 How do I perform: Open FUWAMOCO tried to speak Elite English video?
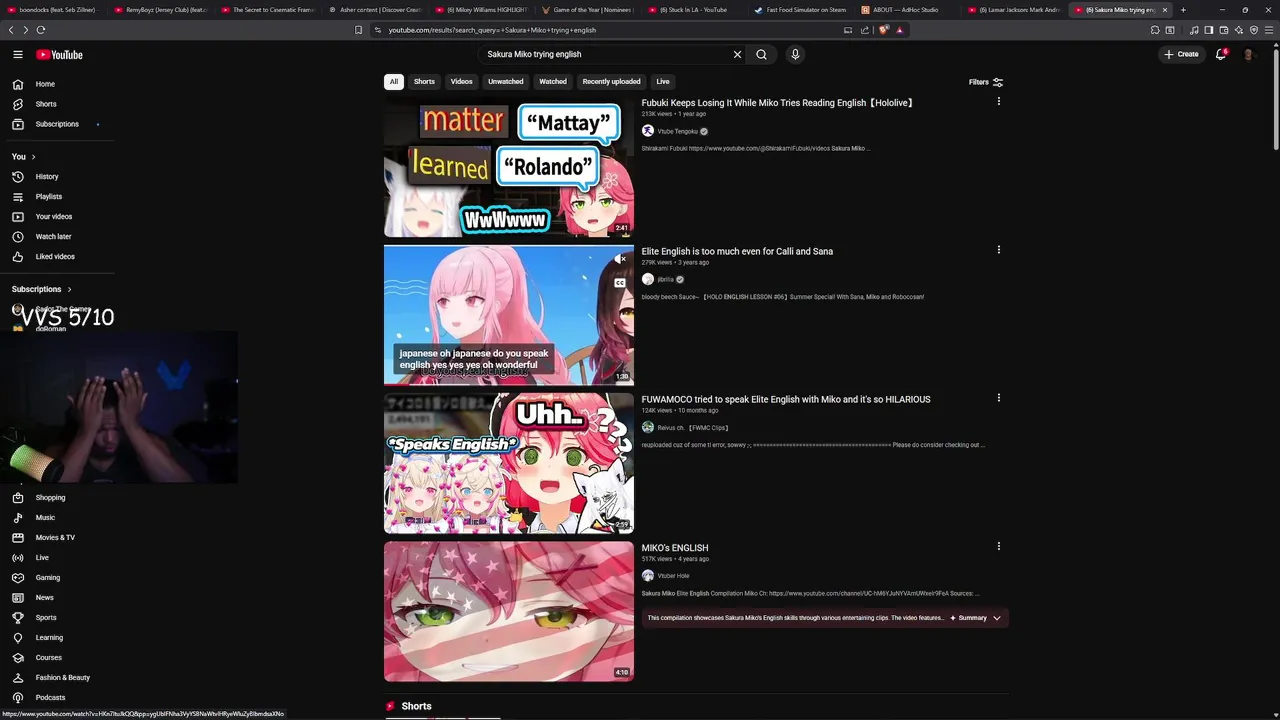coord(786,399)
